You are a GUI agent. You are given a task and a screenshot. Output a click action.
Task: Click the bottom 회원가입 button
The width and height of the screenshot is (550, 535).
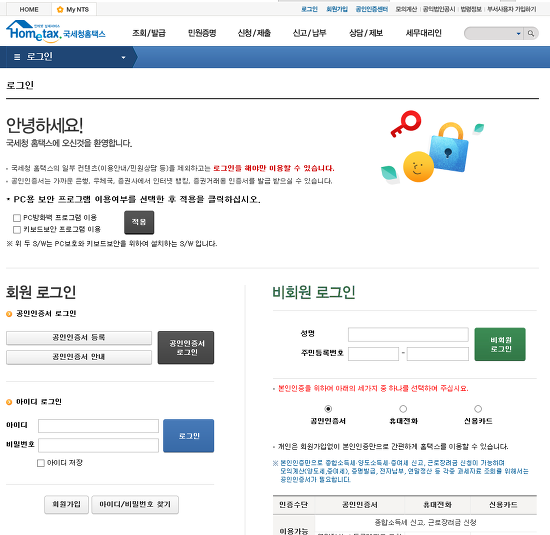click(66, 504)
